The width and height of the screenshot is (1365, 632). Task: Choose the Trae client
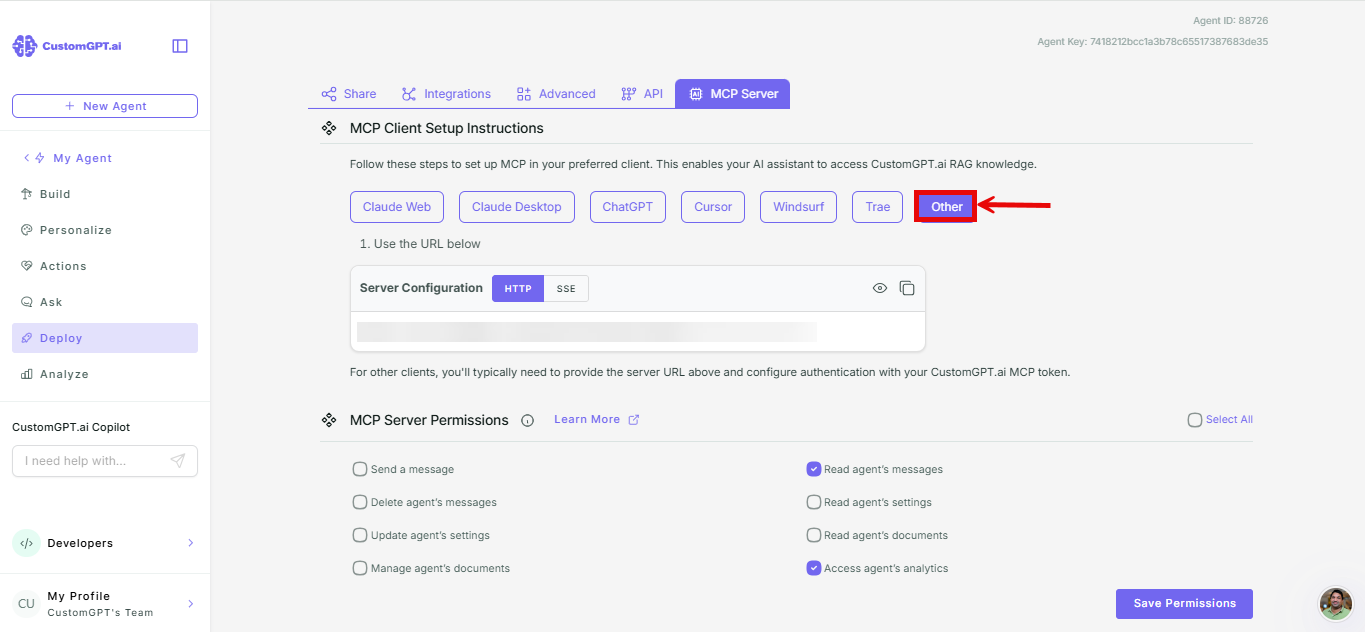pos(878,207)
